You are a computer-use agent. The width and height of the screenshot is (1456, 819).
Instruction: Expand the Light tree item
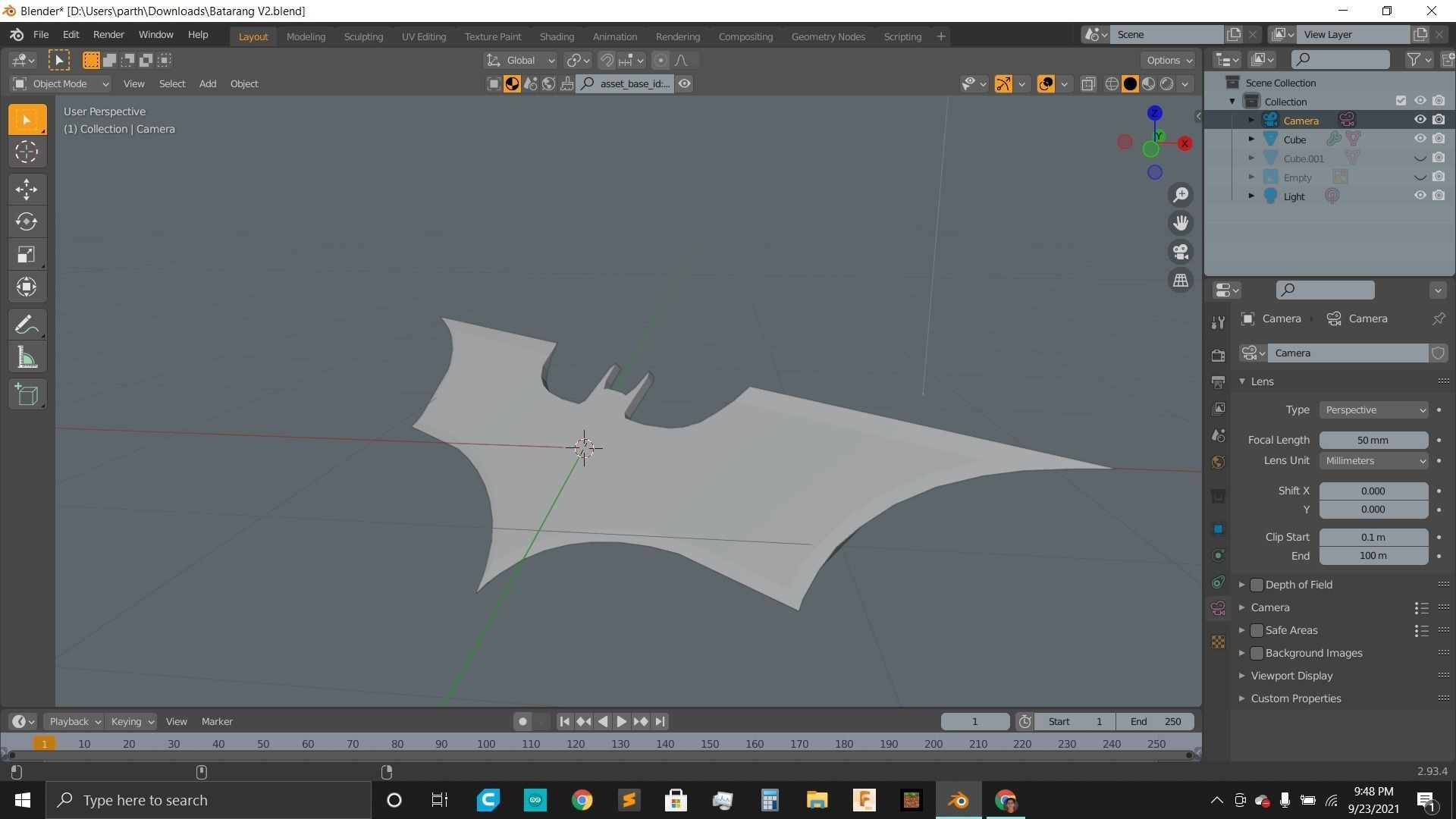(1251, 196)
